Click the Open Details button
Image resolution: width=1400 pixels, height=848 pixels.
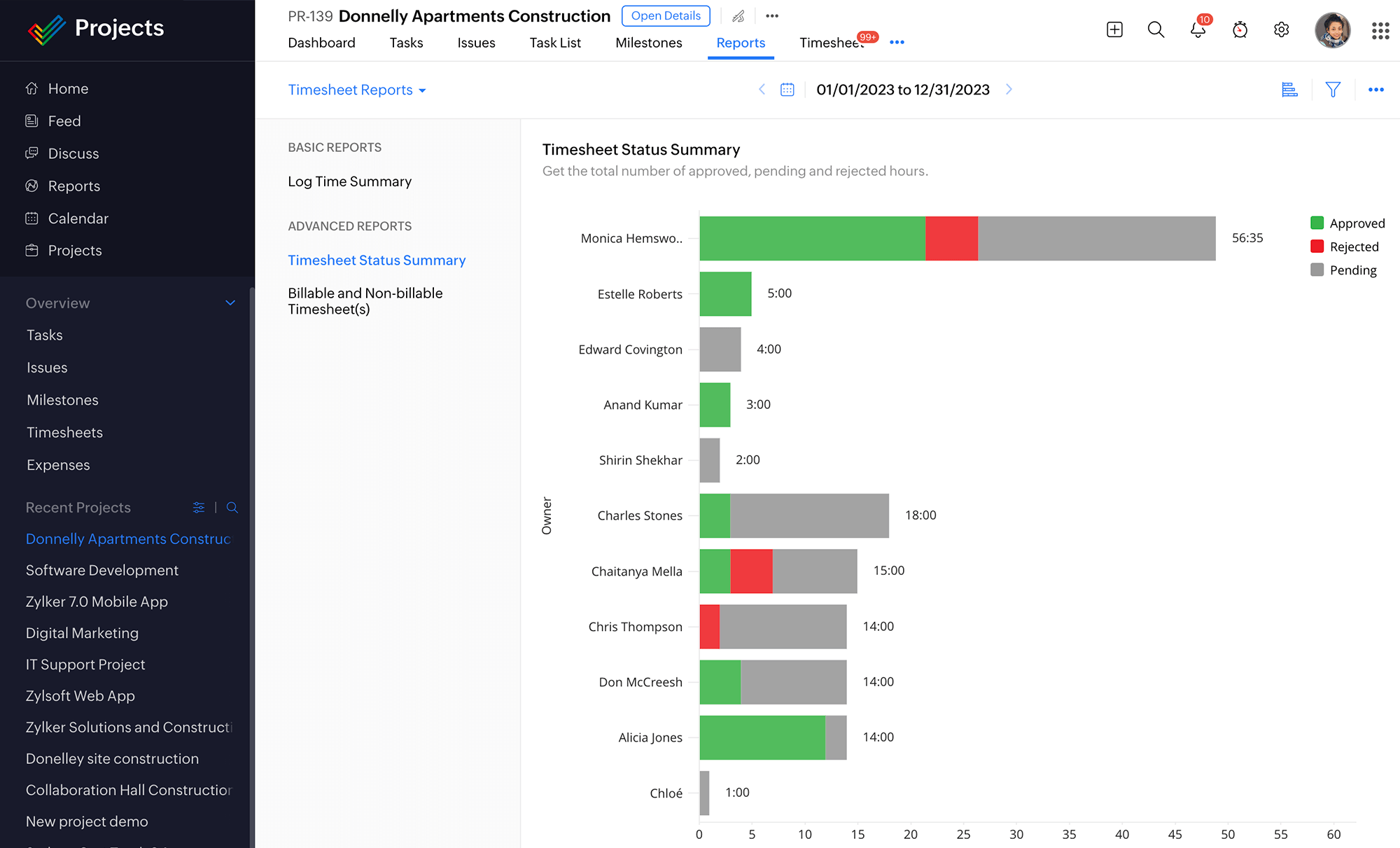665,16
